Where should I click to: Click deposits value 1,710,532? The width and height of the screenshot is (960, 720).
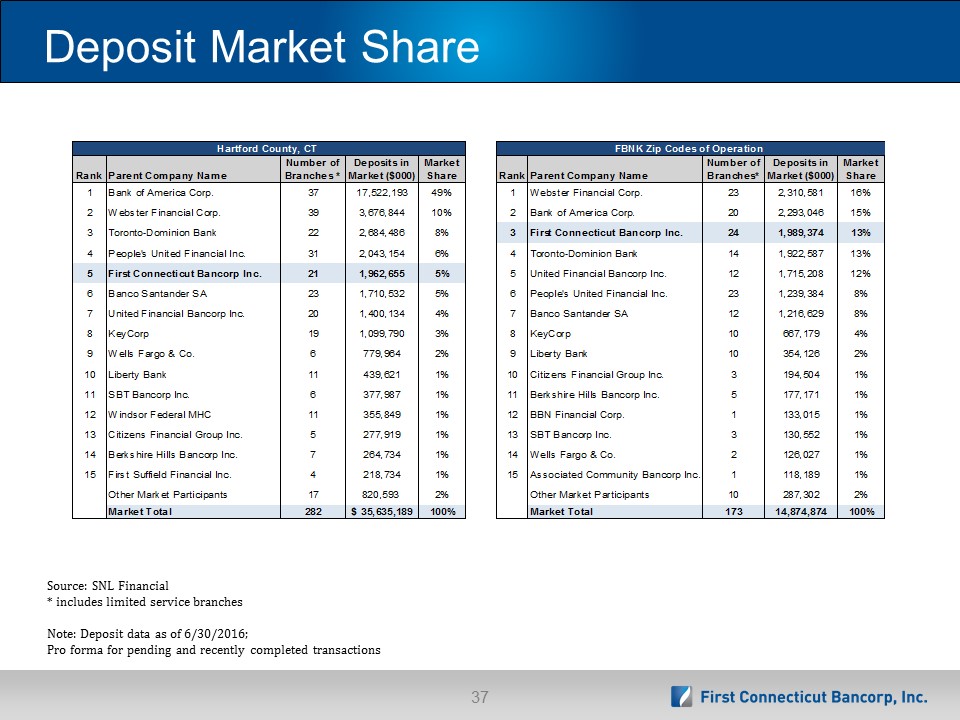click(381, 293)
